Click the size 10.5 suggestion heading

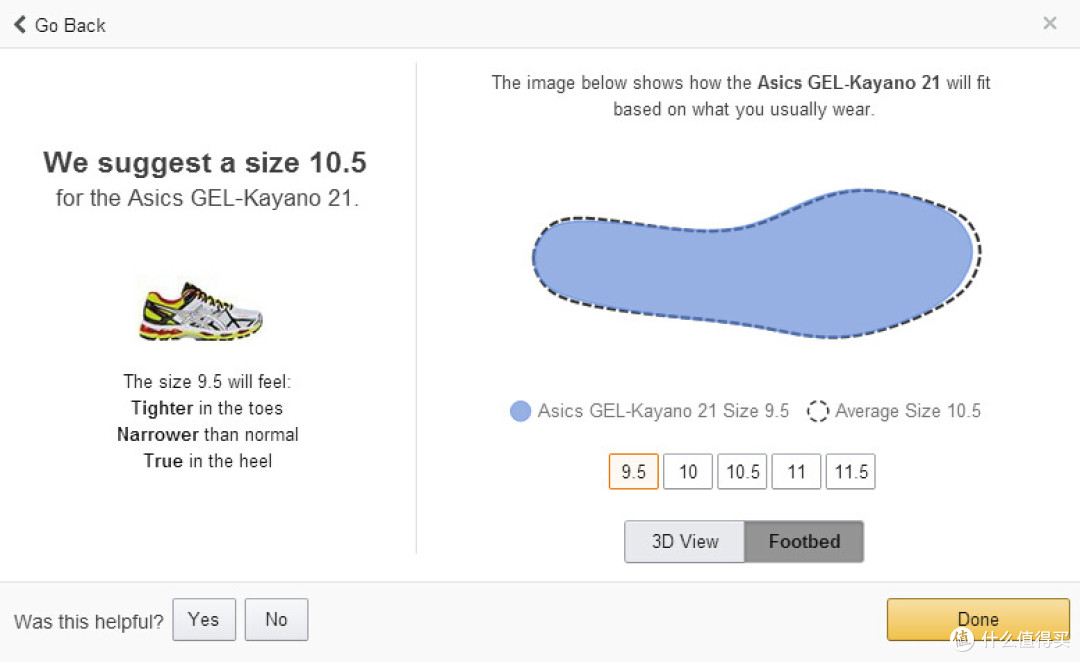point(205,163)
